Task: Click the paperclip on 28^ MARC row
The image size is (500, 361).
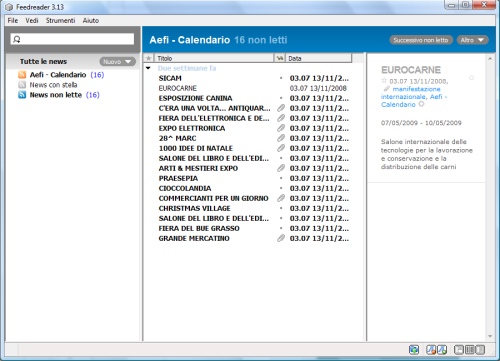Action: point(281,138)
